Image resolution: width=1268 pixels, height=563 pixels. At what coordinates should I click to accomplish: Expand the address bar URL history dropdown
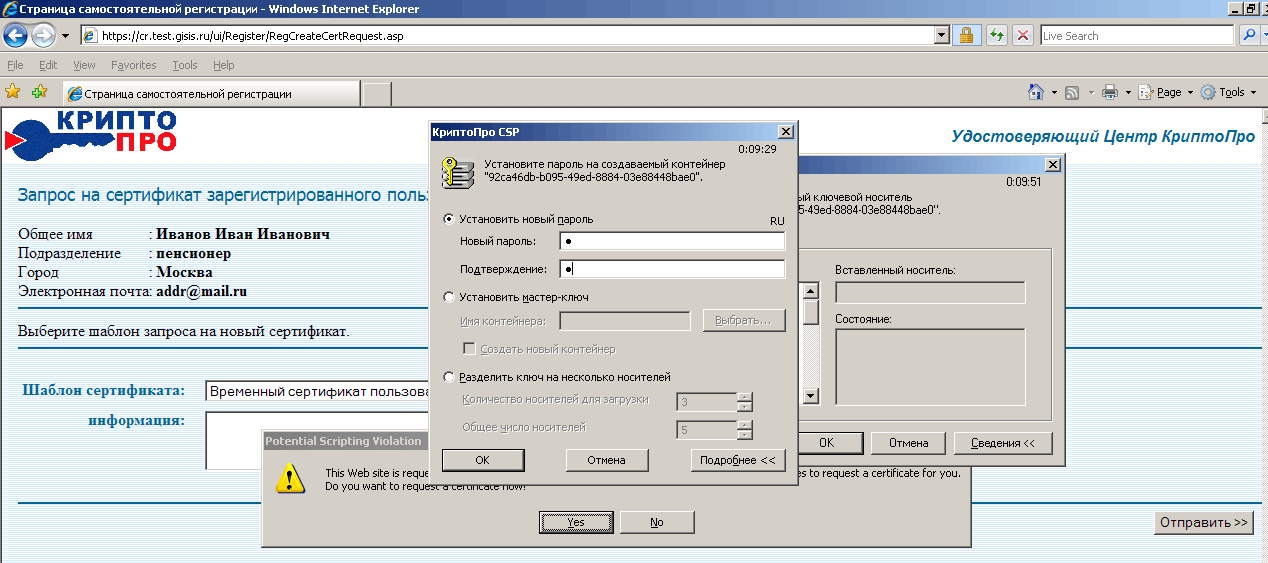(x=941, y=35)
